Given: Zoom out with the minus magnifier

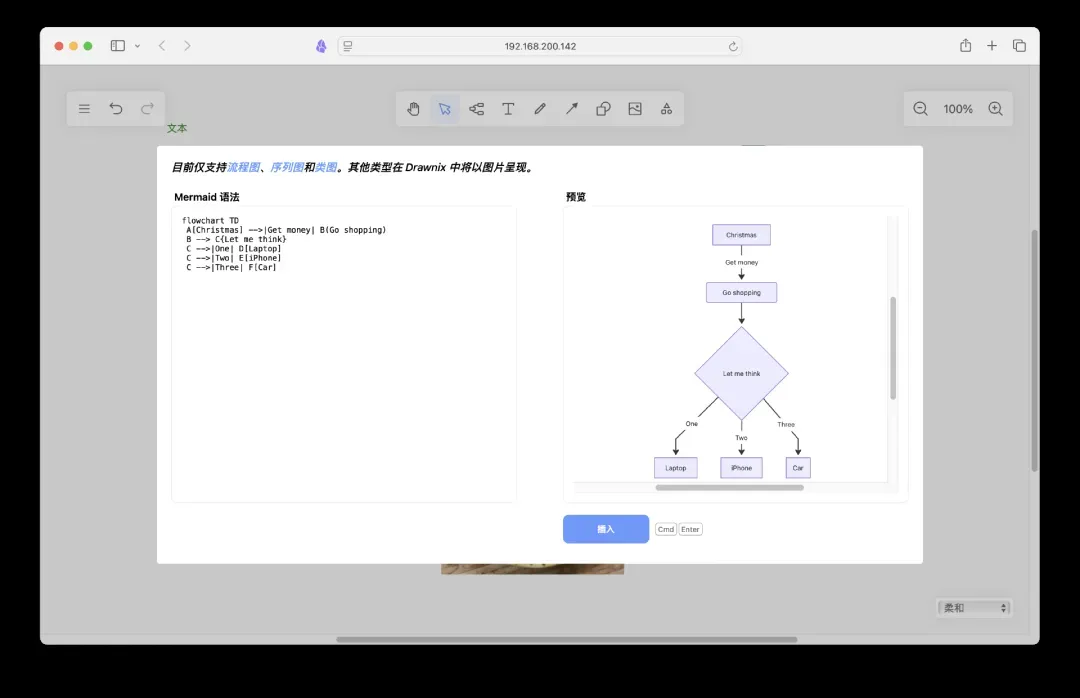Looking at the screenshot, I should 921,109.
